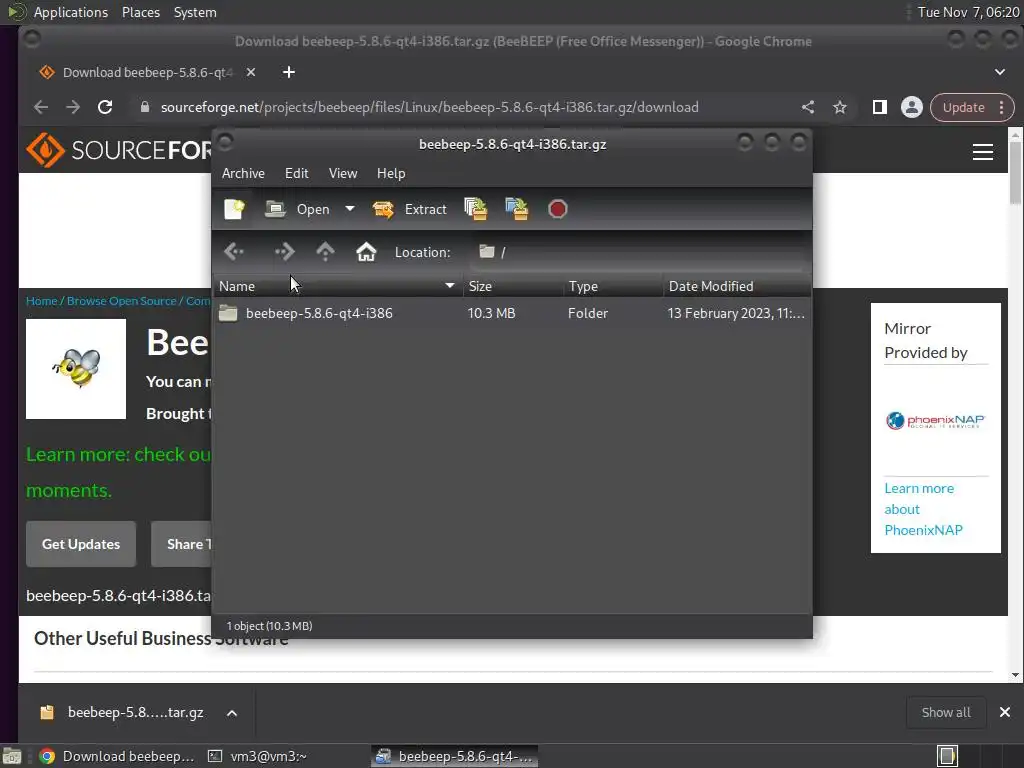Click the Share This button on SourceForge
Viewport: 1024px width, 768px height.
[182, 544]
